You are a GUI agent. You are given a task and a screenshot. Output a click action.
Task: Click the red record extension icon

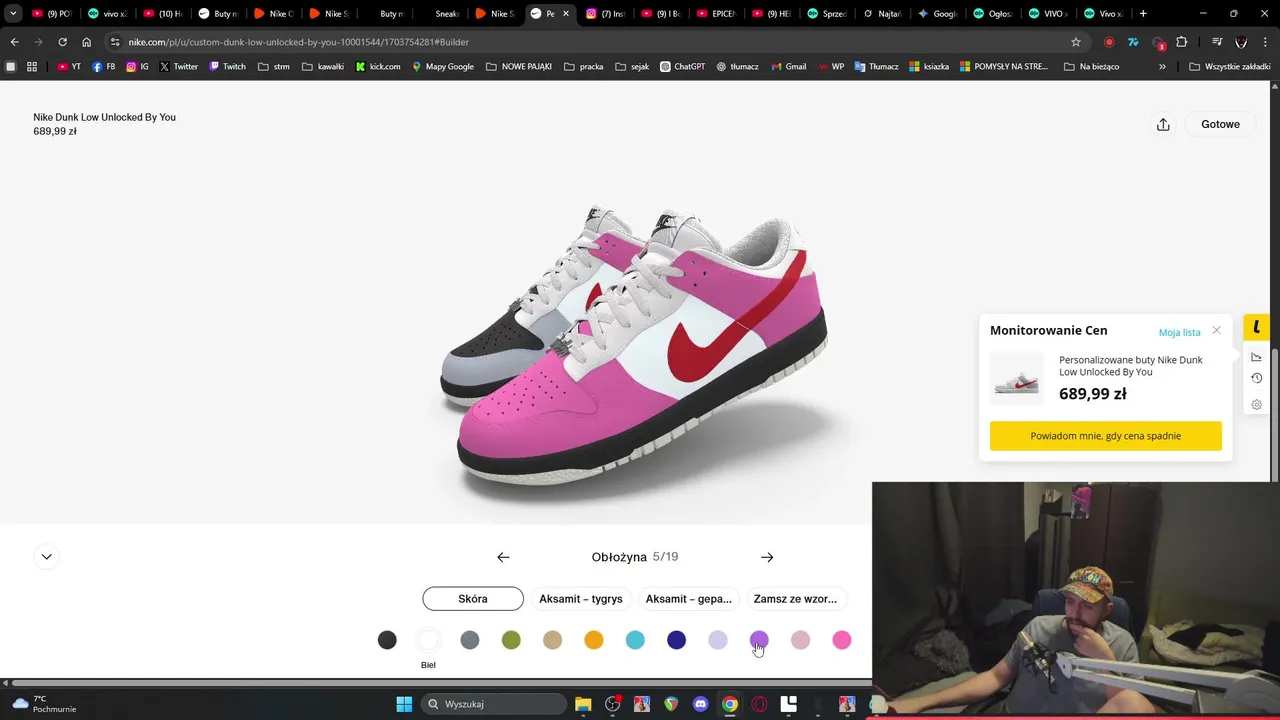1109,42
